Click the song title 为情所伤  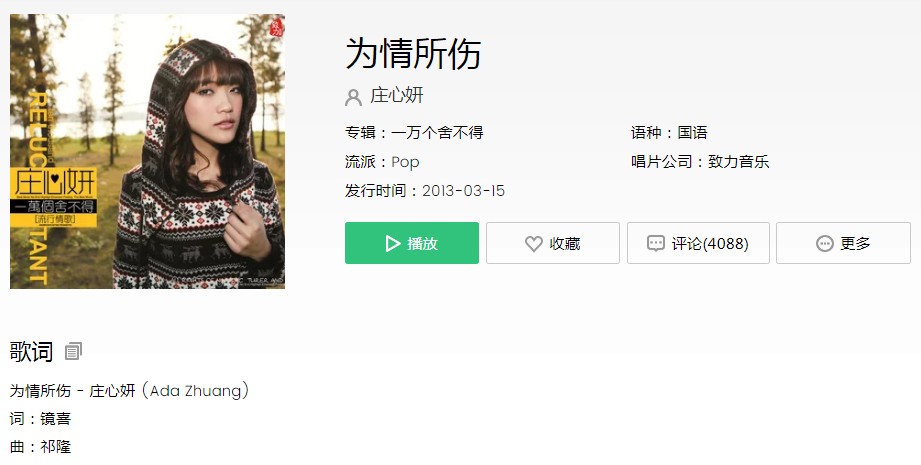413,53
